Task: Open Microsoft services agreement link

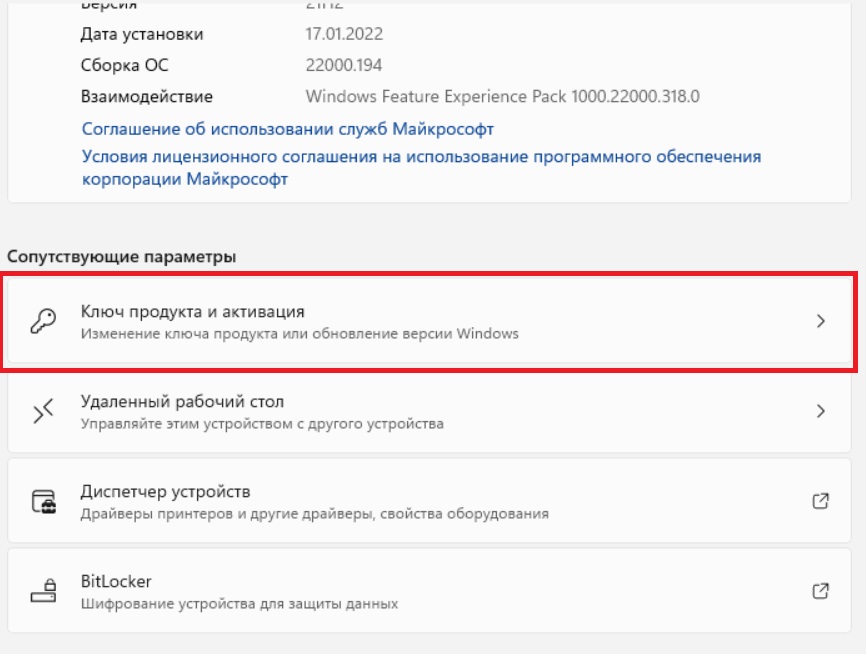Action: (288, 129)
